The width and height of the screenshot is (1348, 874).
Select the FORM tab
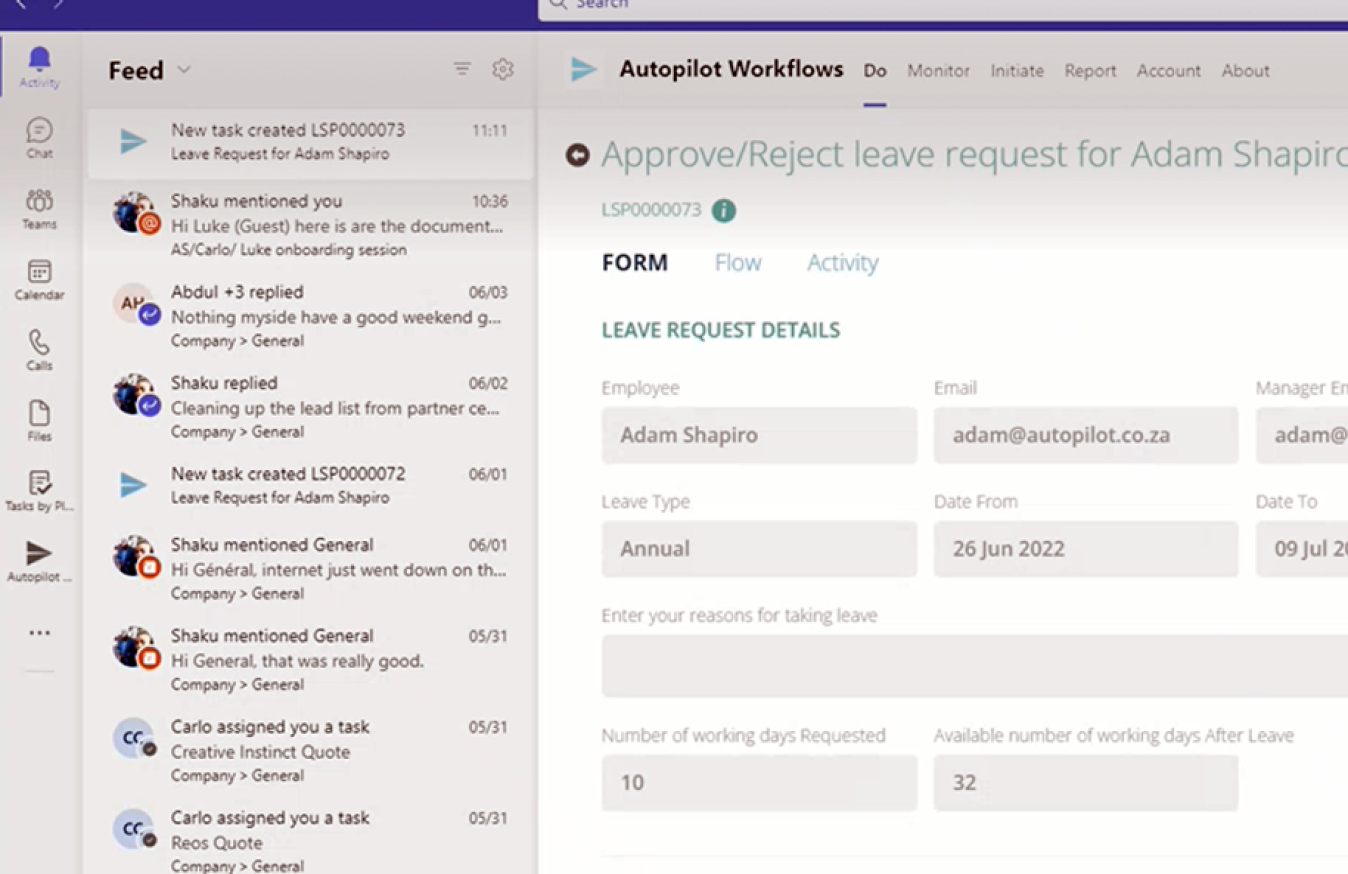pos(635,263)
